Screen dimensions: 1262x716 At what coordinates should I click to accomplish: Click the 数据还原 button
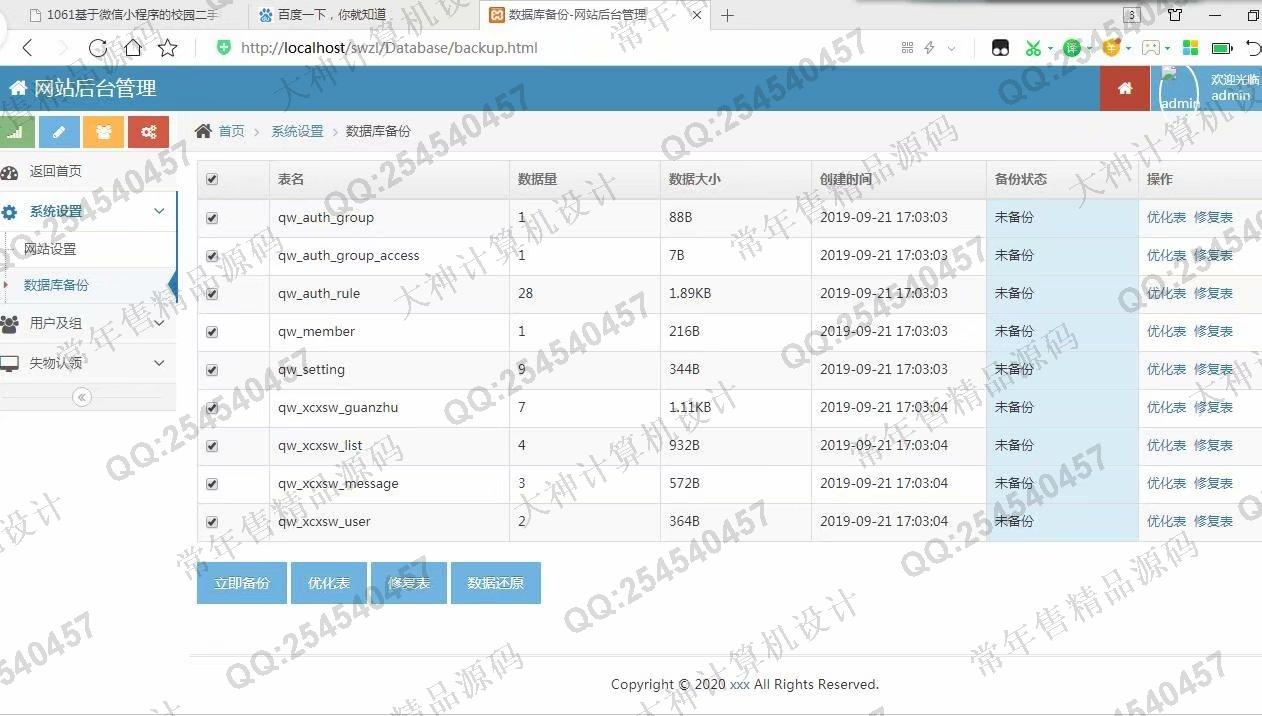pos(496,583)
